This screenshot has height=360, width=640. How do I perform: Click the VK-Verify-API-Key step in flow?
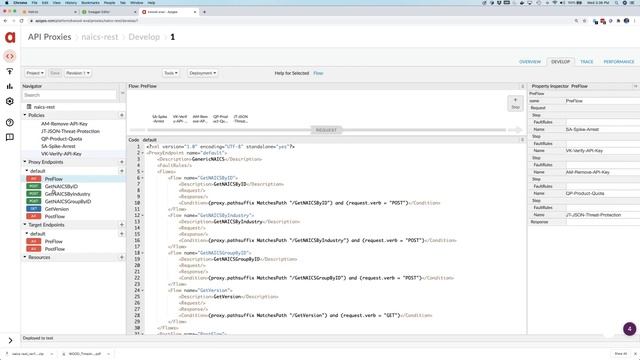point(180,119)
